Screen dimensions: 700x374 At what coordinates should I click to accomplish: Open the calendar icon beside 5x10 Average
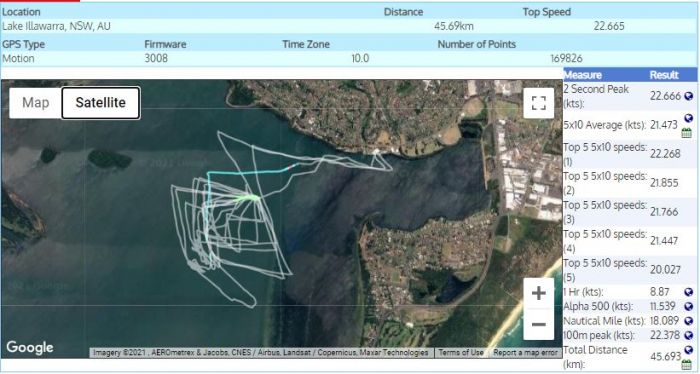click(x=687, y=133)
